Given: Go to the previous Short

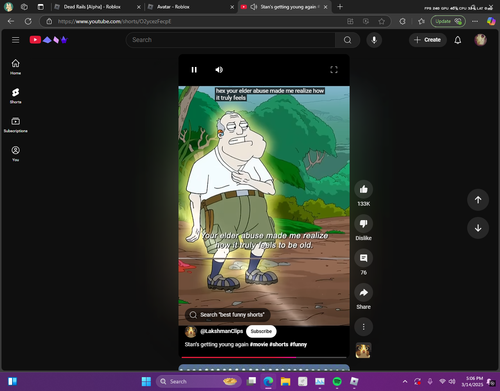Looking at the screenshot, I should (478, 200).
